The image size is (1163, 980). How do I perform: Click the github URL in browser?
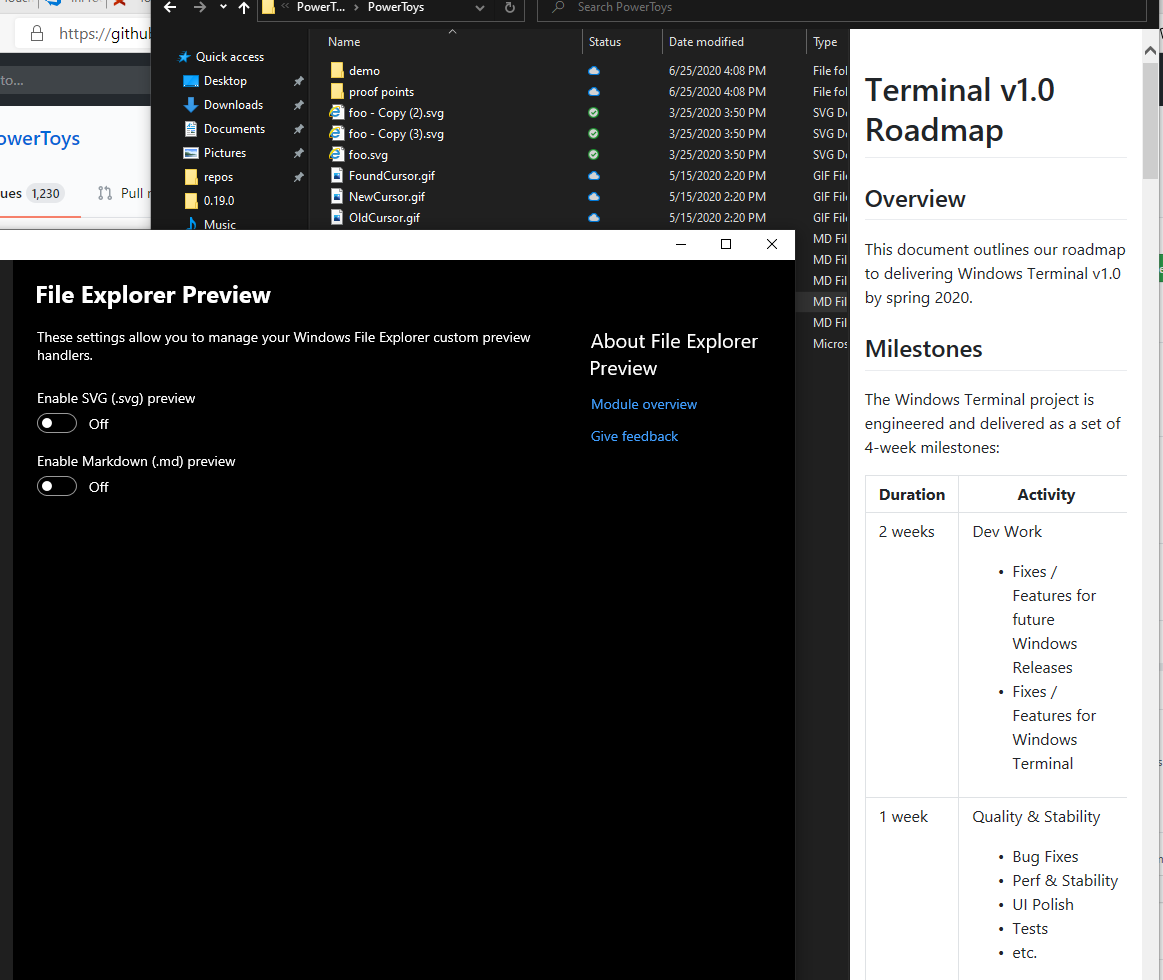(105, 33)
